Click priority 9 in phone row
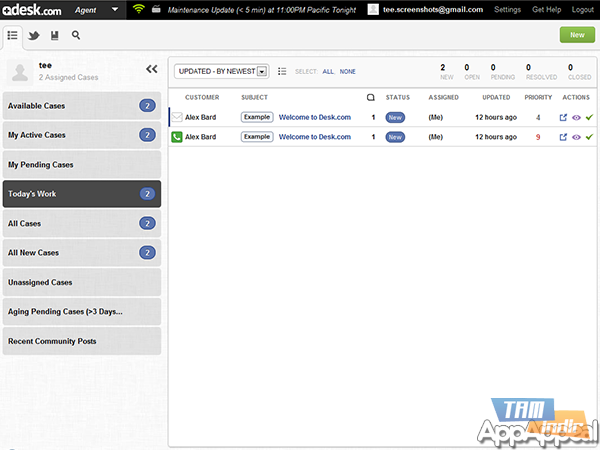The image size is (600, 450). (538, 137)
